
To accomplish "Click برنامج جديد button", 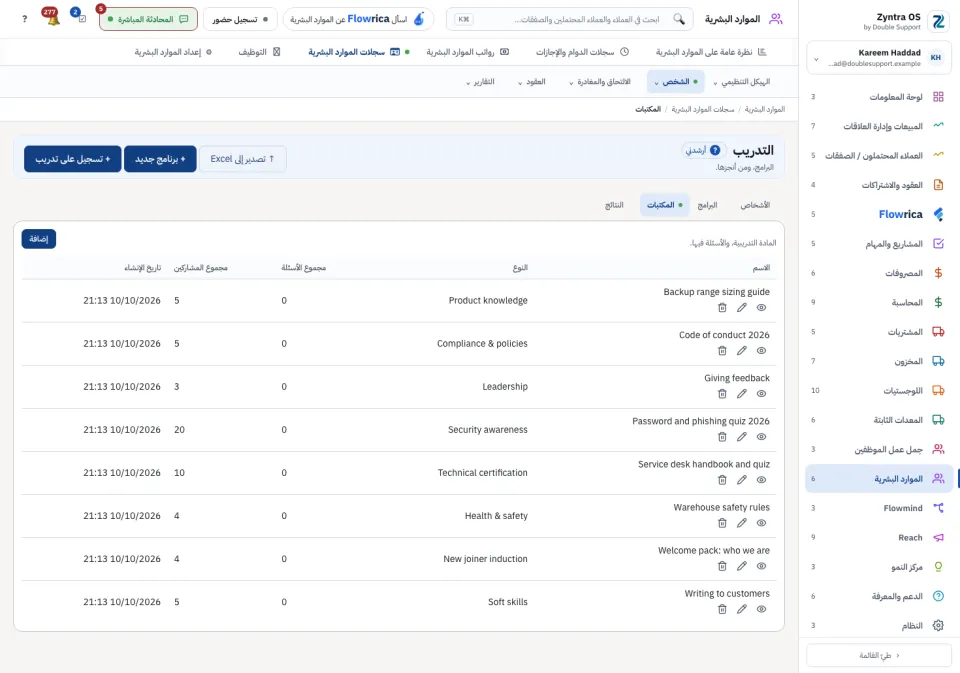I will [160, 159].
